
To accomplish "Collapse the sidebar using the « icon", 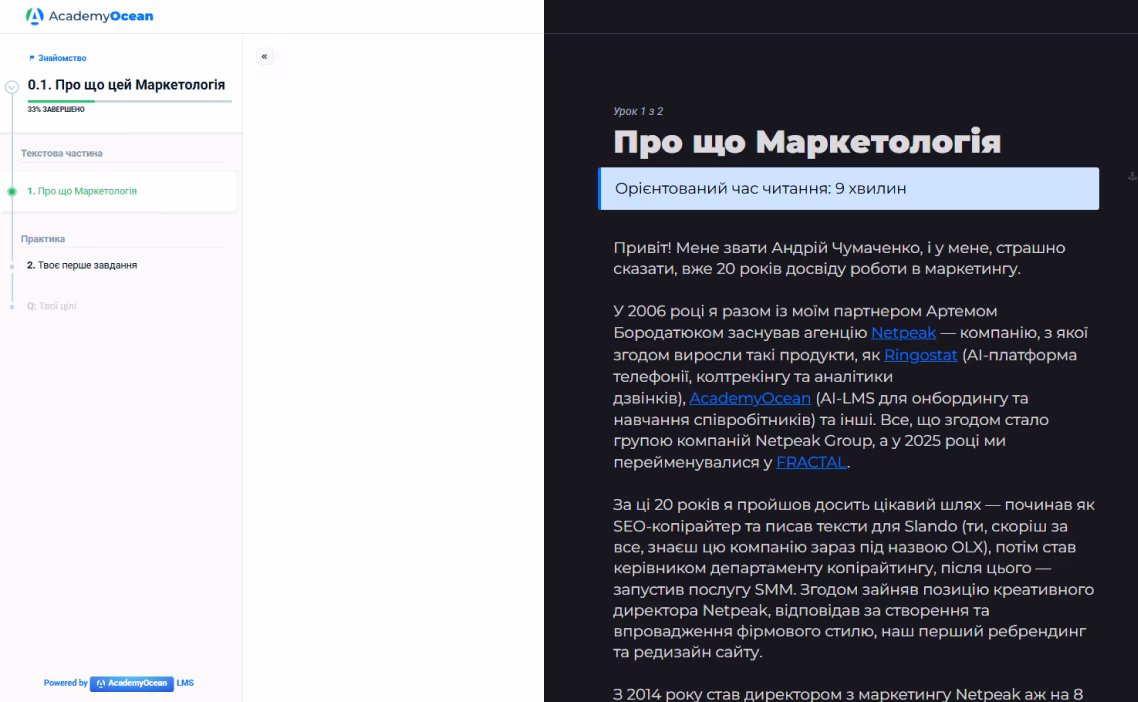I will click(263, 57).
